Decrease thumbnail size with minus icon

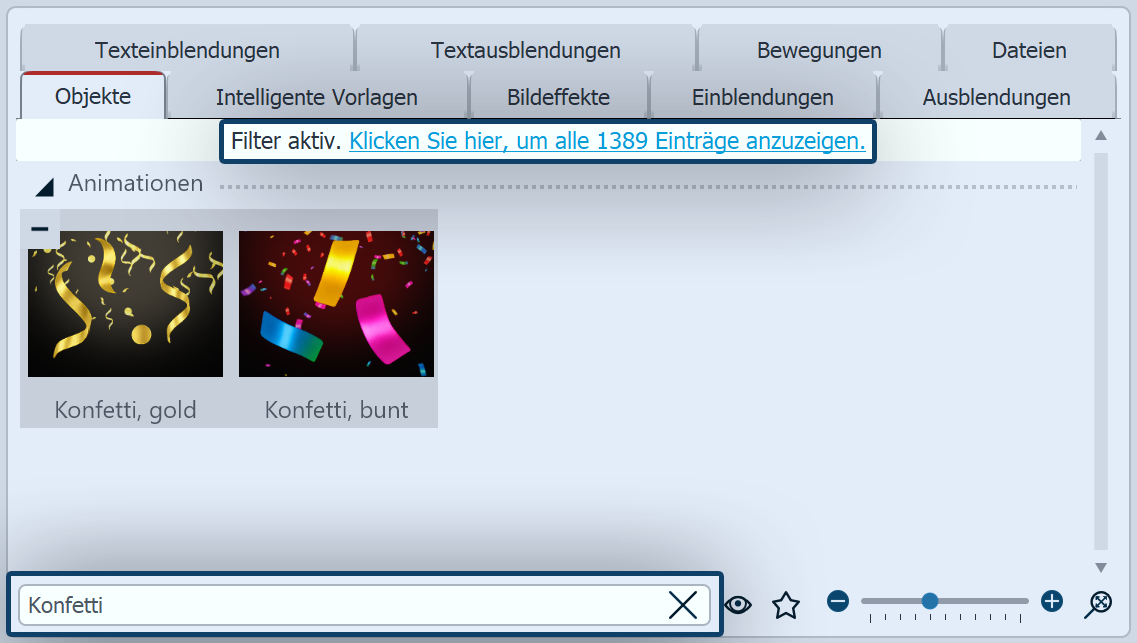[x=838, y=601]
